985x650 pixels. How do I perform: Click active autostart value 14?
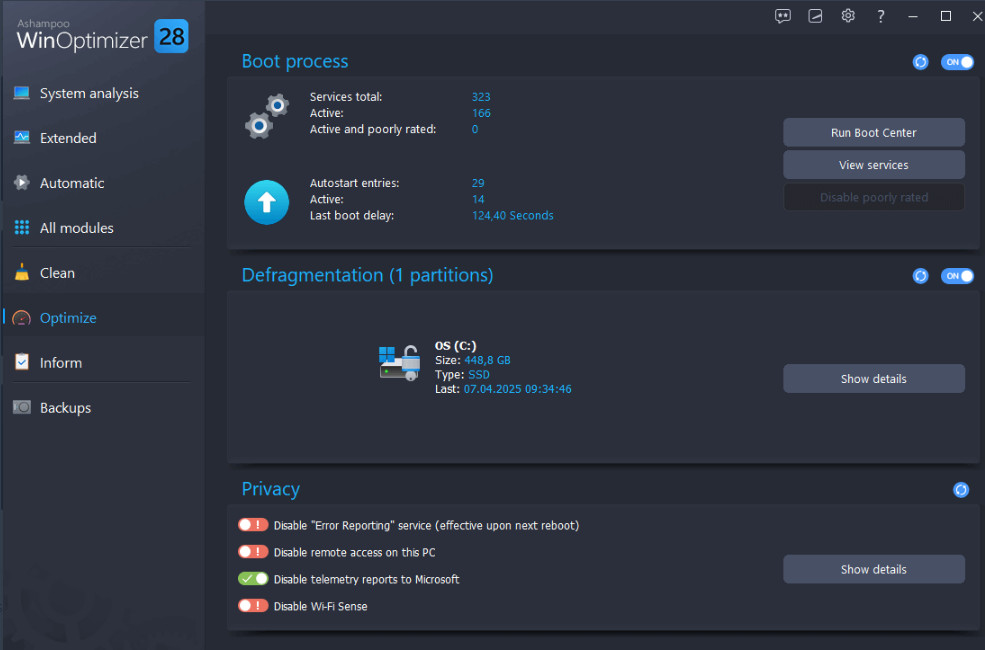point(478,199)
